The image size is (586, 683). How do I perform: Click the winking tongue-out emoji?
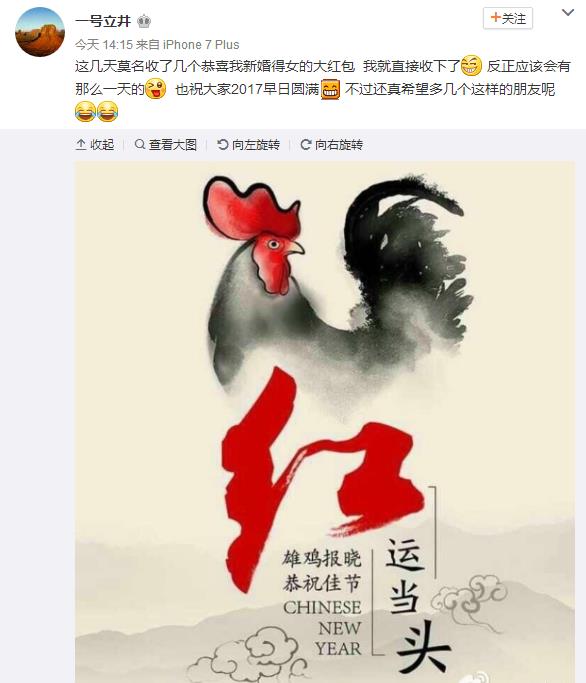click(156, 89)
